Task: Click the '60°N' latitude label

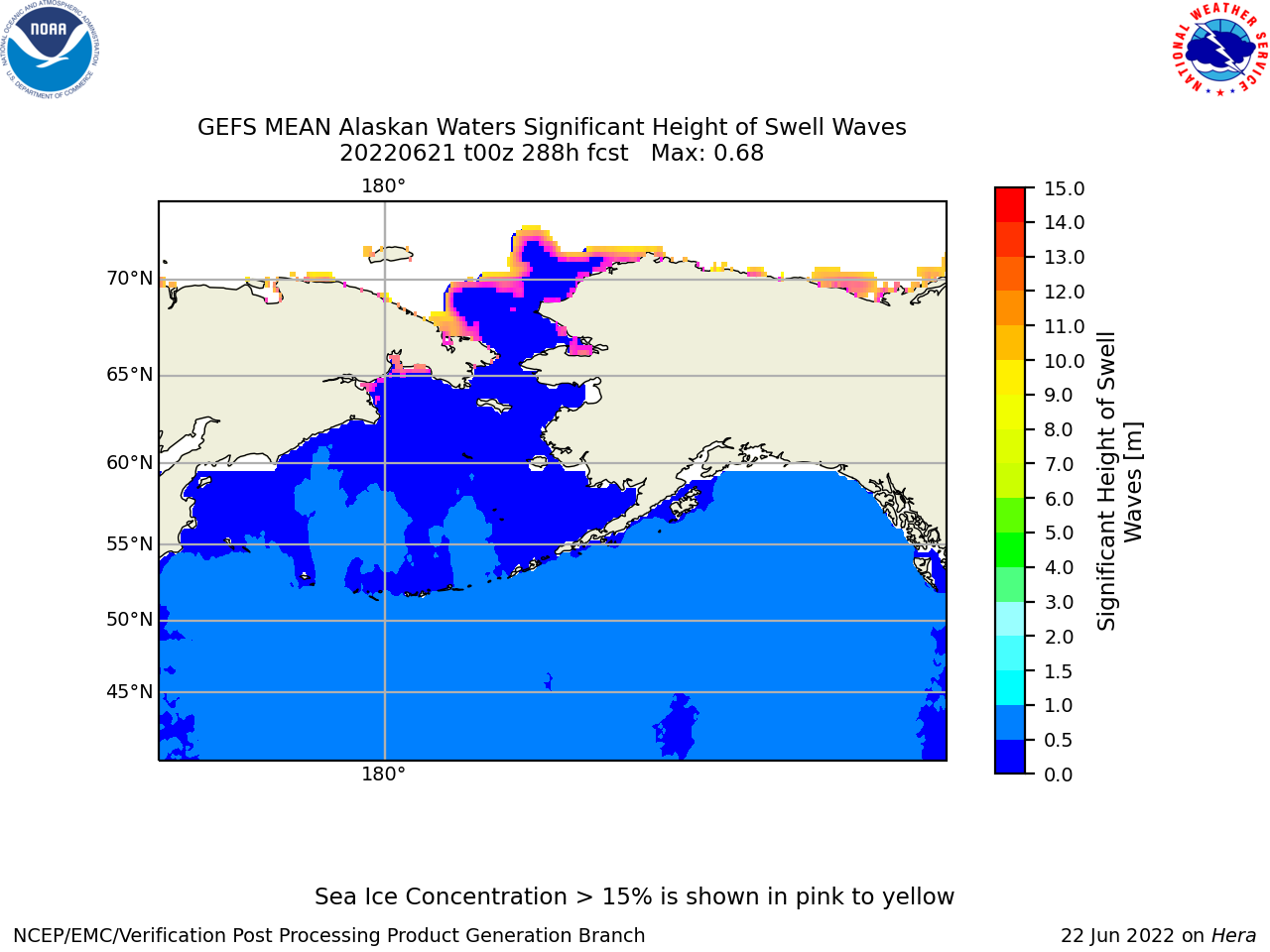Action: pos(130,463)
